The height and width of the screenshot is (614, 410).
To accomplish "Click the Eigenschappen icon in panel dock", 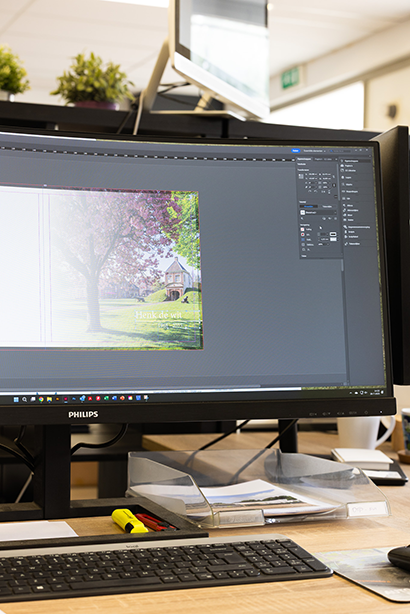I will (x=342, y=161).
